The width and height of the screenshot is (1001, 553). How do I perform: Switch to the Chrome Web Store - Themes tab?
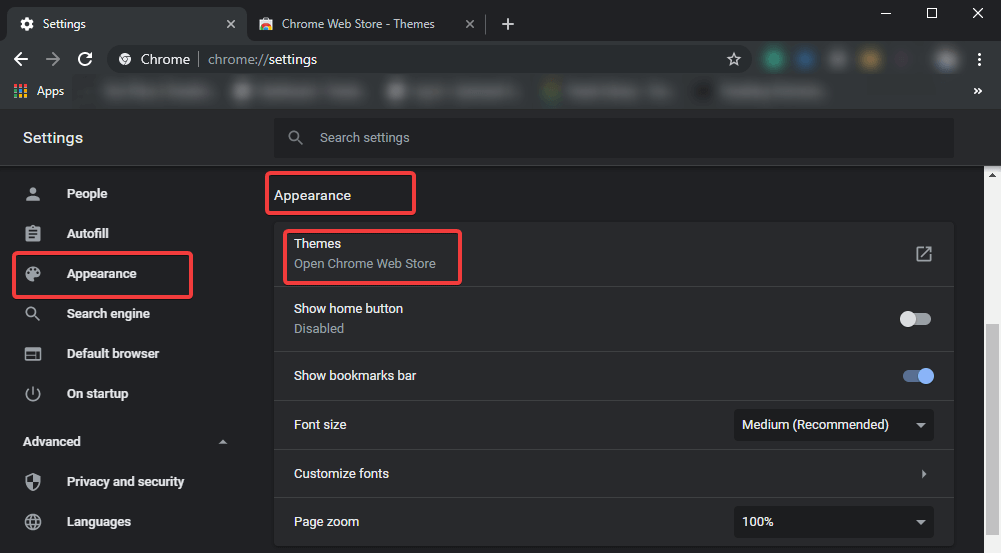(366, 24)
